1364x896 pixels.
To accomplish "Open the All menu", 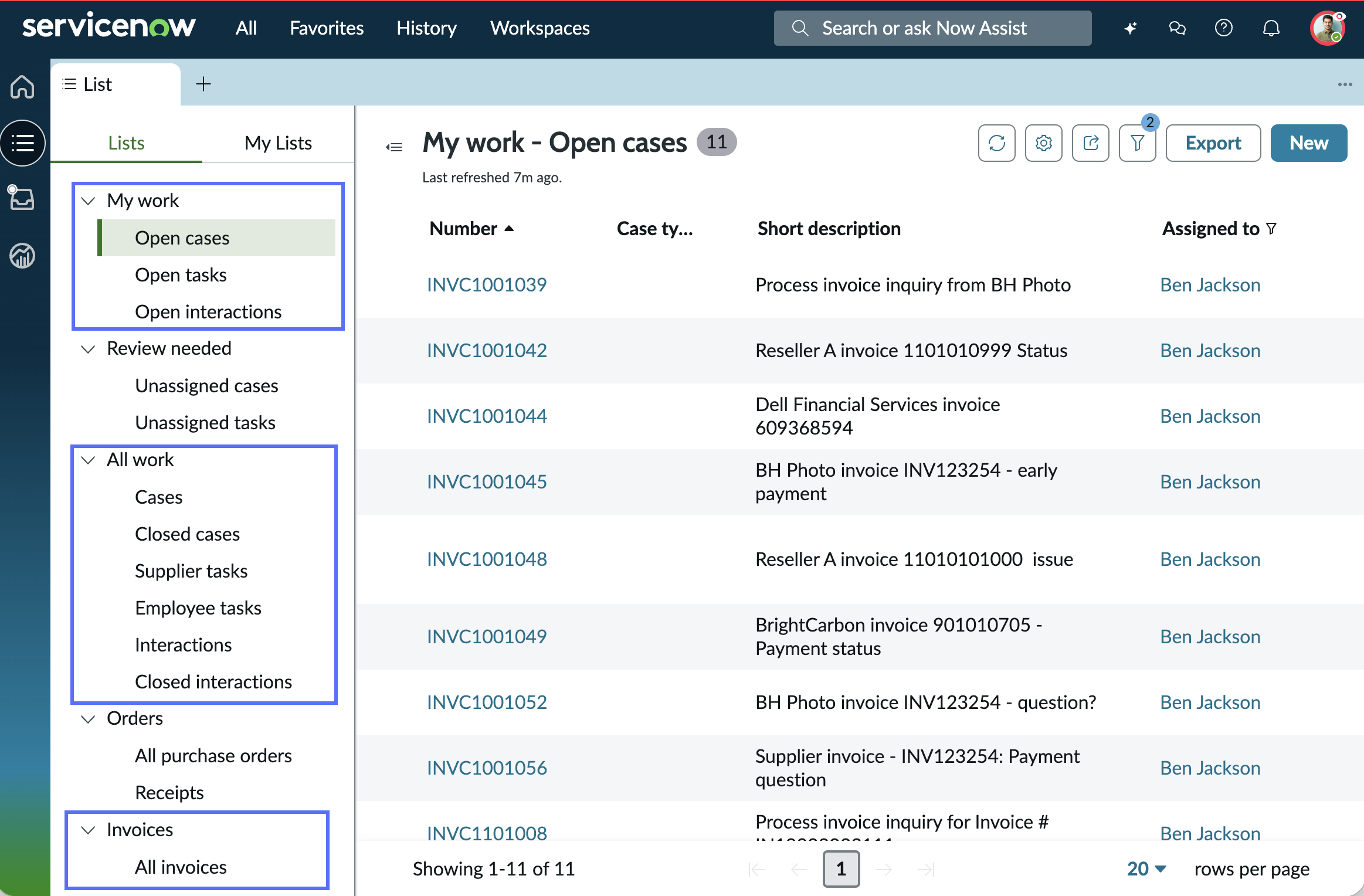I will coord(246,28).
